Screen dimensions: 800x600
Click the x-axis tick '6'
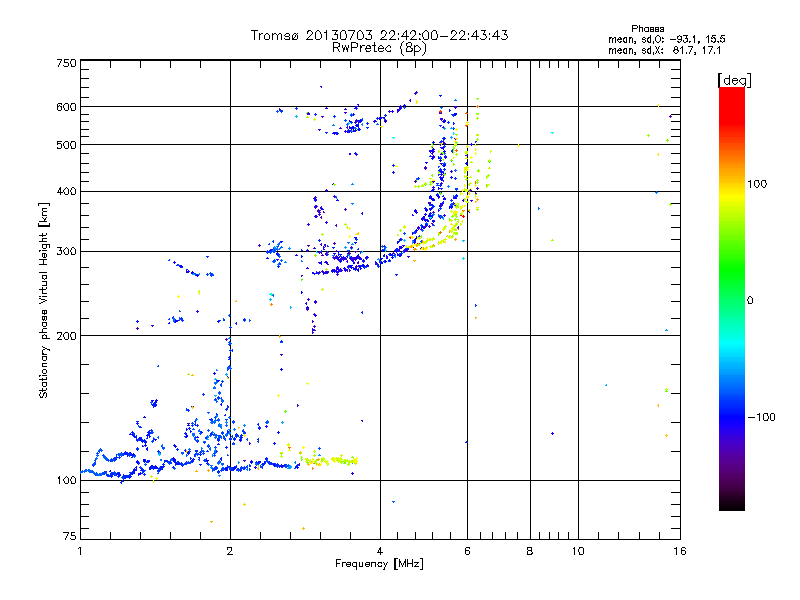pyautogui.click(x=467, y=551)
